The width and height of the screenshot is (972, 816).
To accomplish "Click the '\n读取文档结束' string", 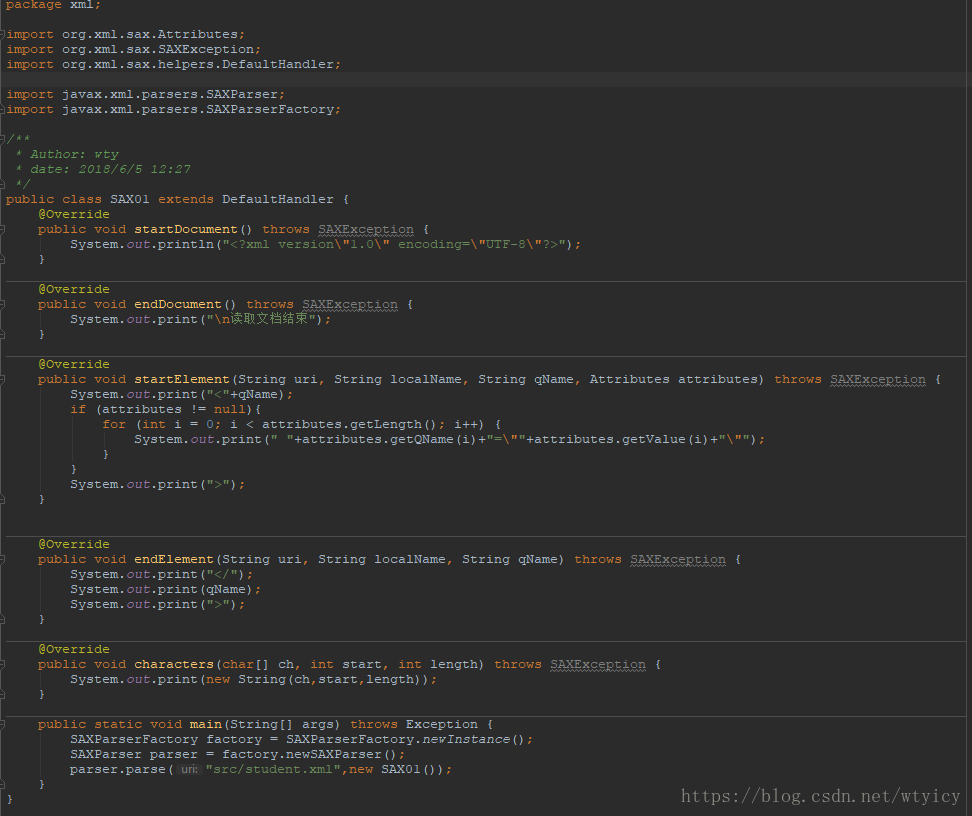I will 261,319.
